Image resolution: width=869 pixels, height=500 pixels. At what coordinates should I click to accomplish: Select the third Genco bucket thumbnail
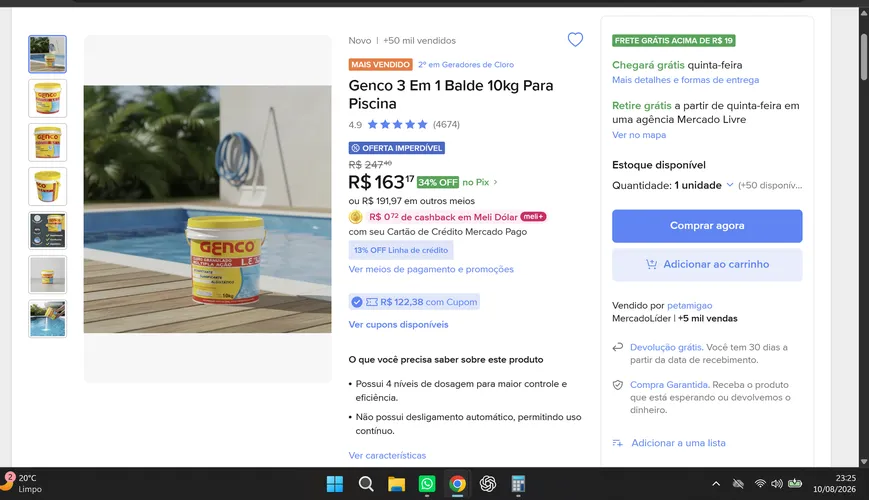48,142
